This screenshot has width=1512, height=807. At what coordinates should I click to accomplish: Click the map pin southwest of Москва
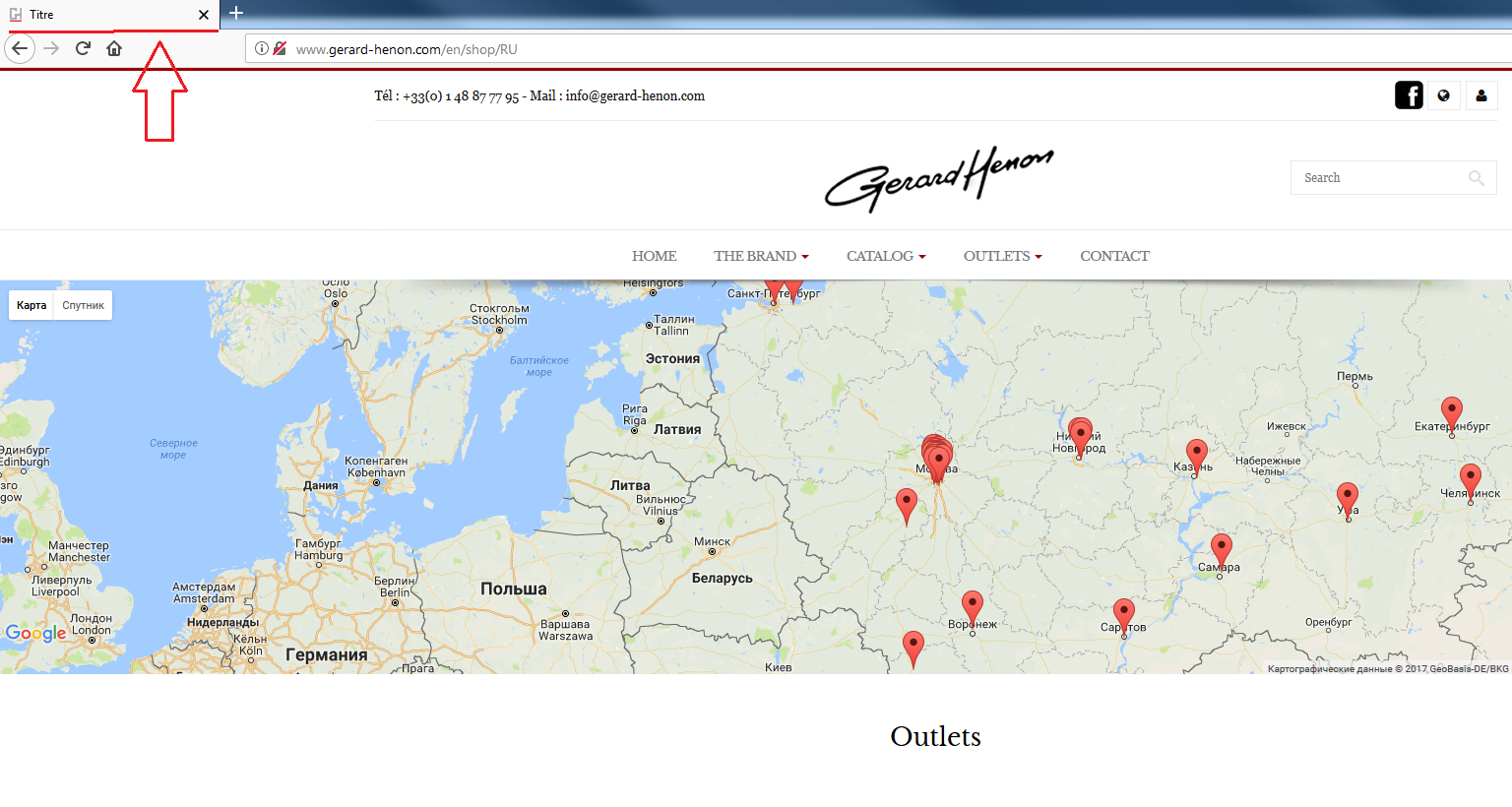coord(907,506)
